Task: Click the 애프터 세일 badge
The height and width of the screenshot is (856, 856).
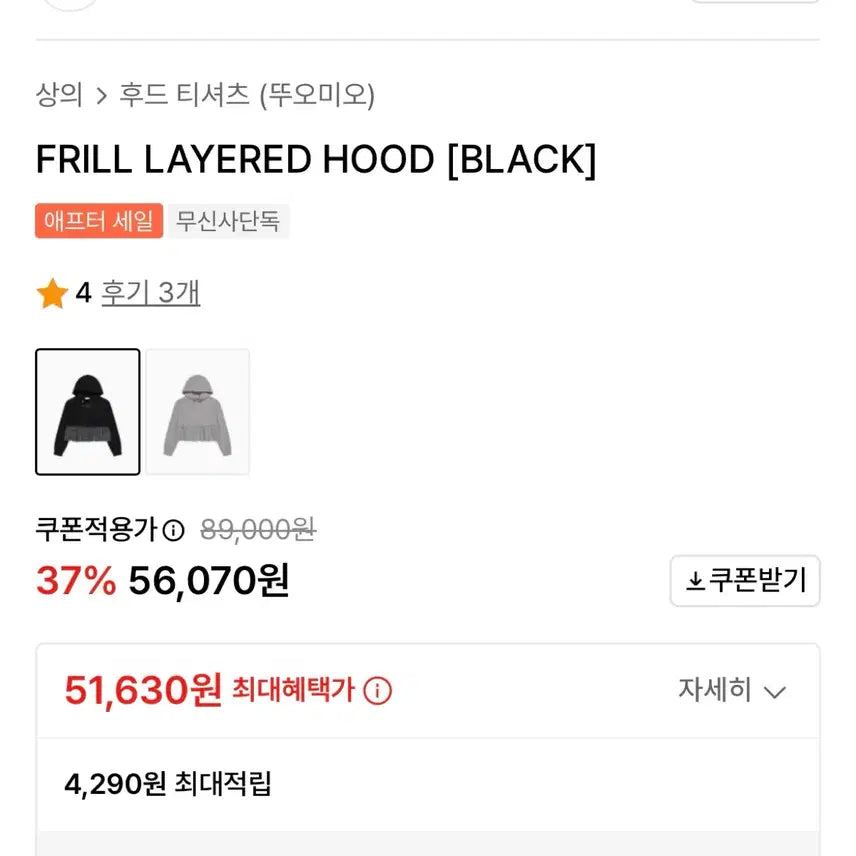Action: pos(98,221)
